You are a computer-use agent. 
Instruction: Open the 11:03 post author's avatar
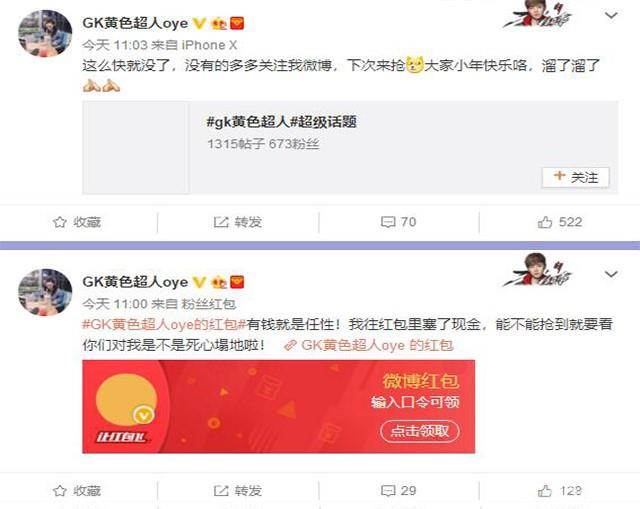point(45,33)
